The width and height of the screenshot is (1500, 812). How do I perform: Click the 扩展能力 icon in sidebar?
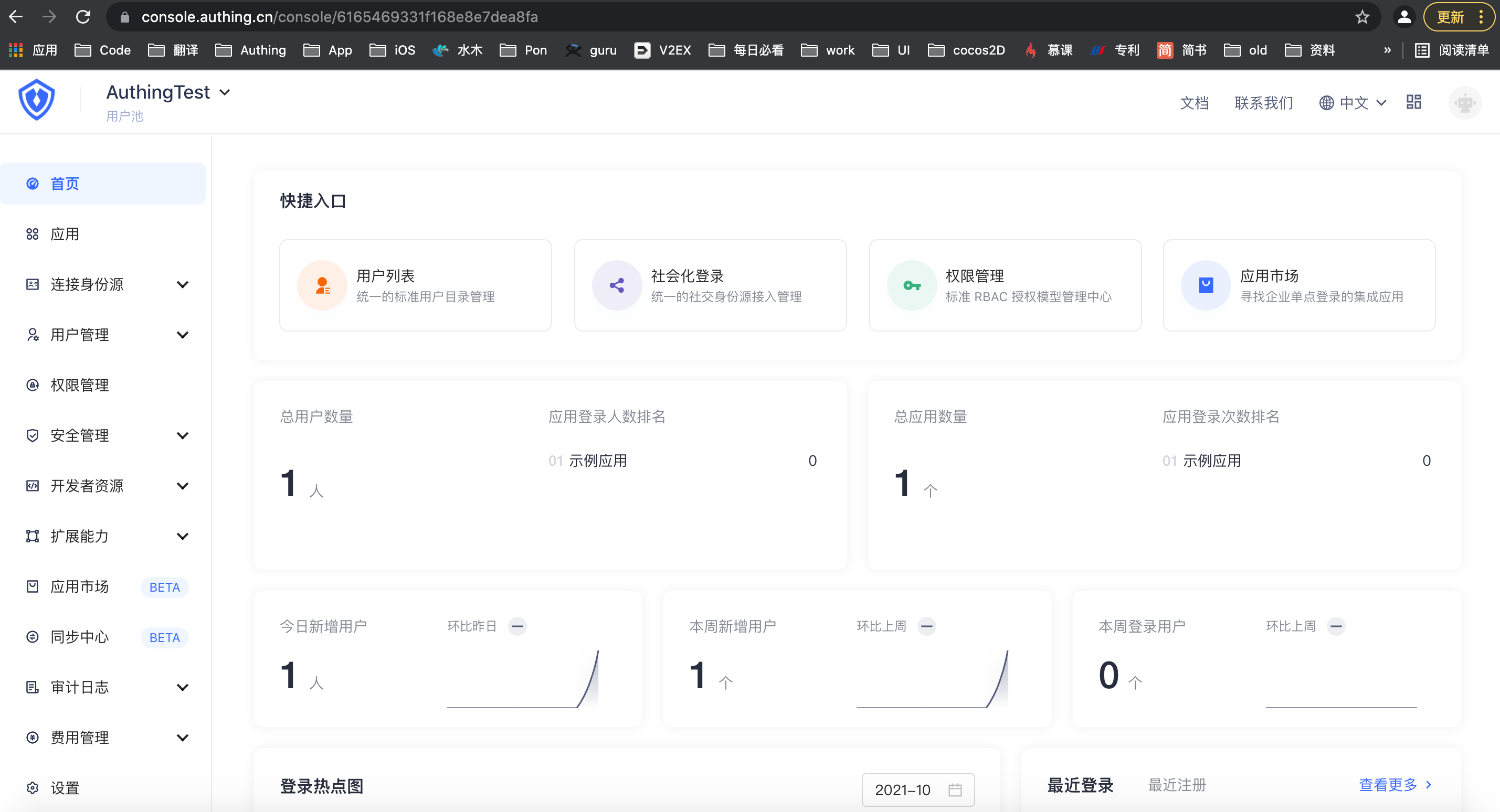pos(33,536)
